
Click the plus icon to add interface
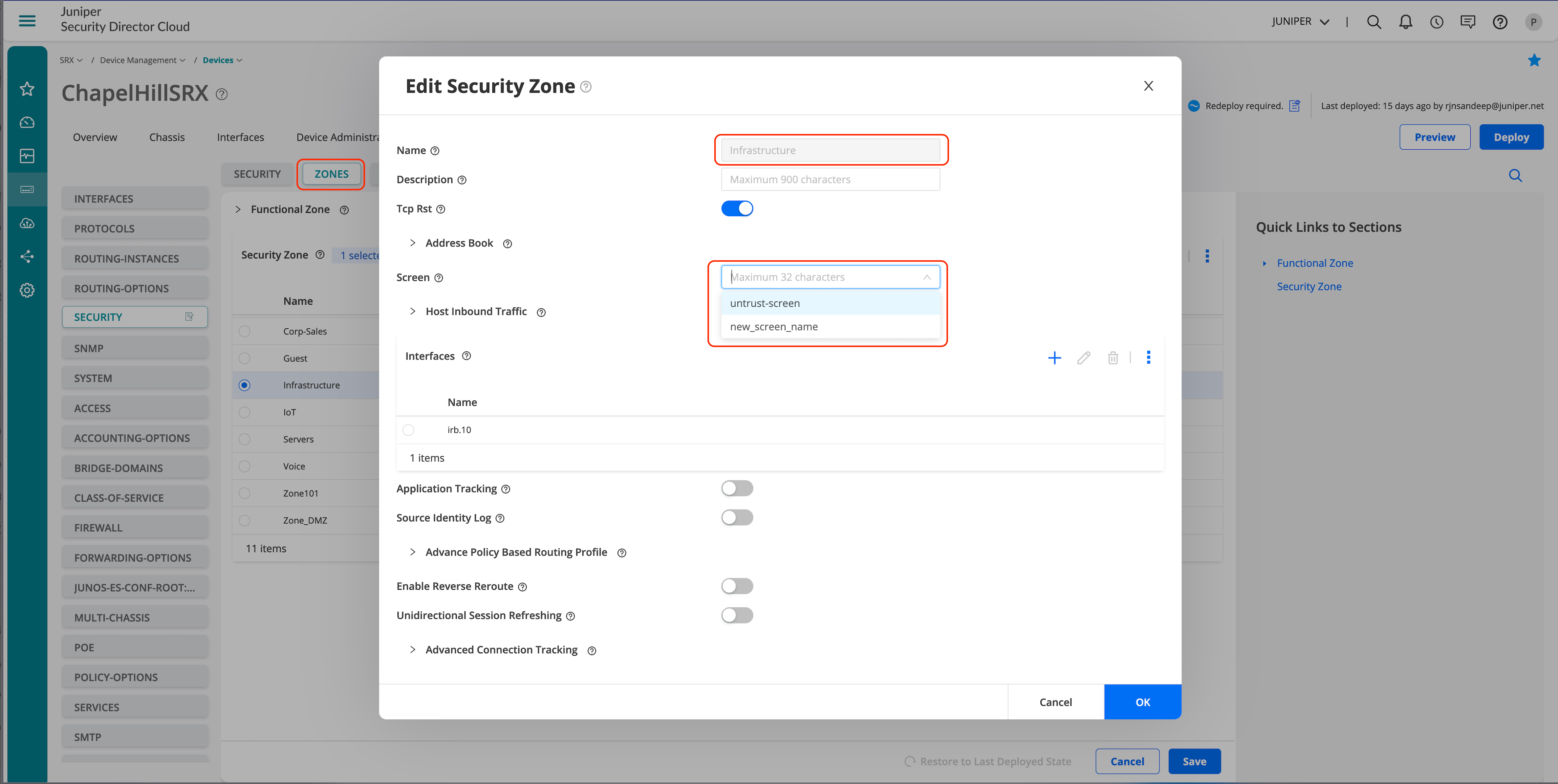pos(1054,357)
